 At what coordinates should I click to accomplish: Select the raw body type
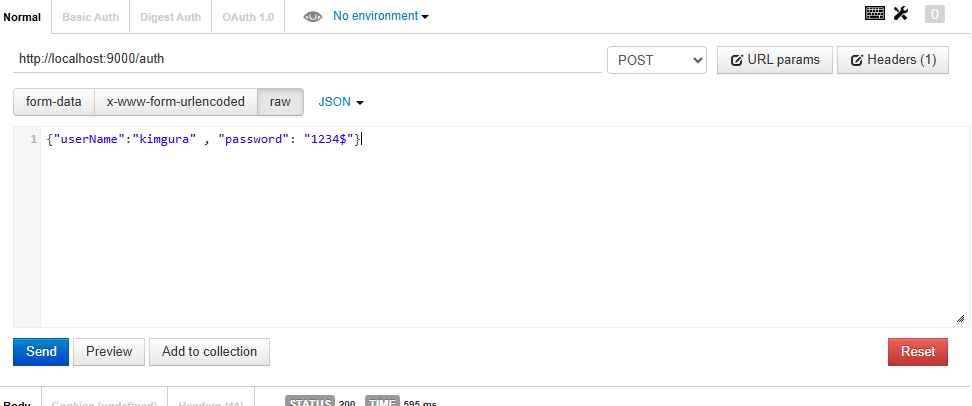tap(280, 102)
